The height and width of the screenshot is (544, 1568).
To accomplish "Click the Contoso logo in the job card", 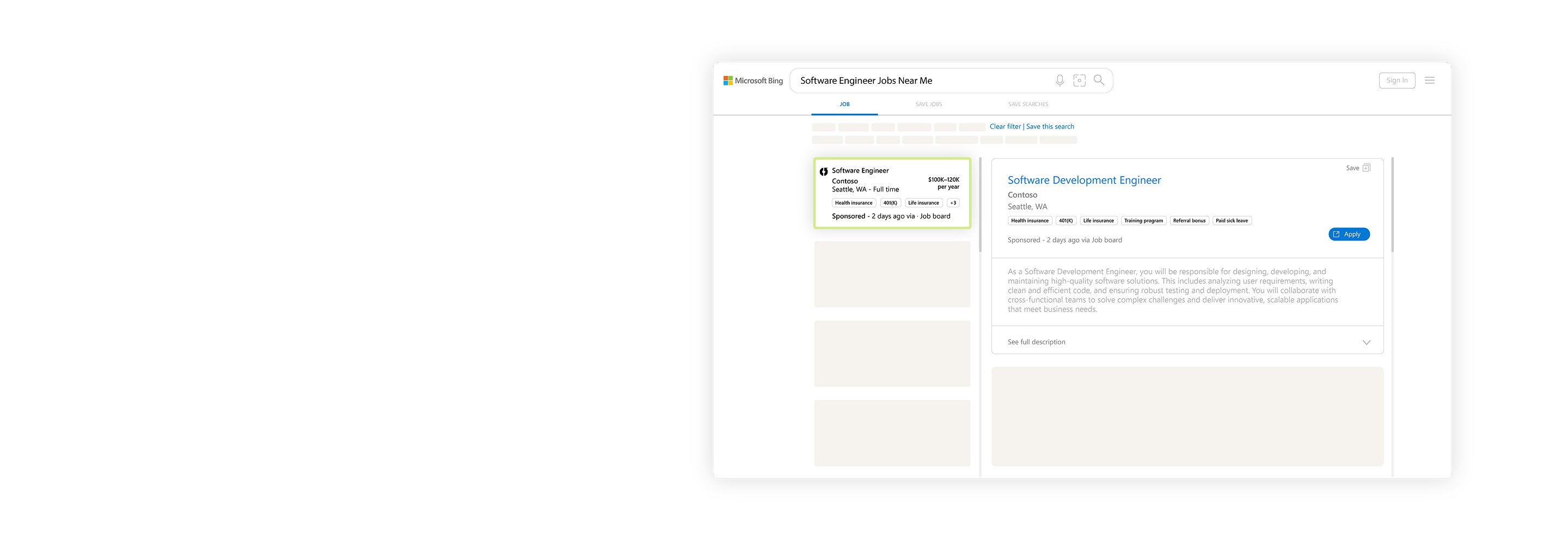I will point(824,171).
